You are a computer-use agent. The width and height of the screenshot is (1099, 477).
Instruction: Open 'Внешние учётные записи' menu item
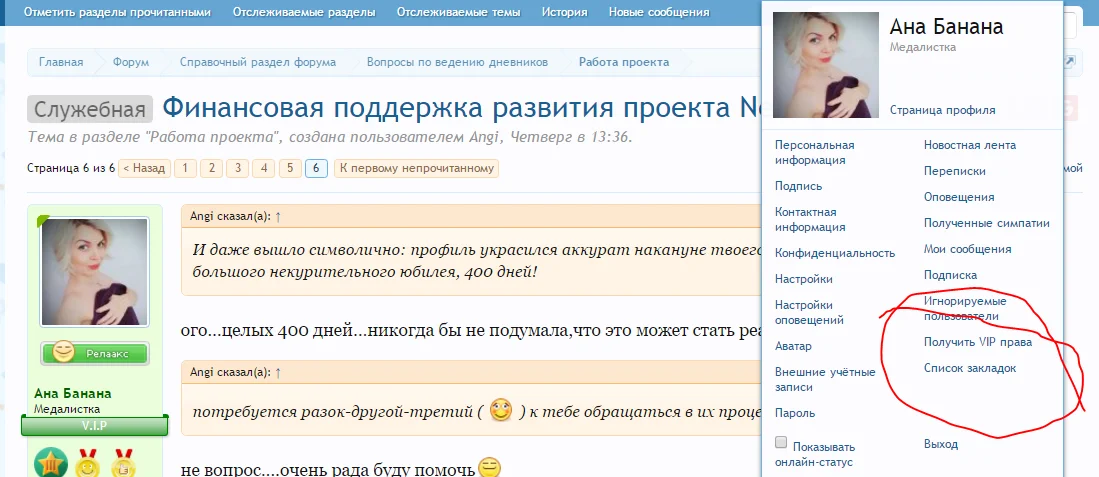pyautogui.click(x=825, y=380)
